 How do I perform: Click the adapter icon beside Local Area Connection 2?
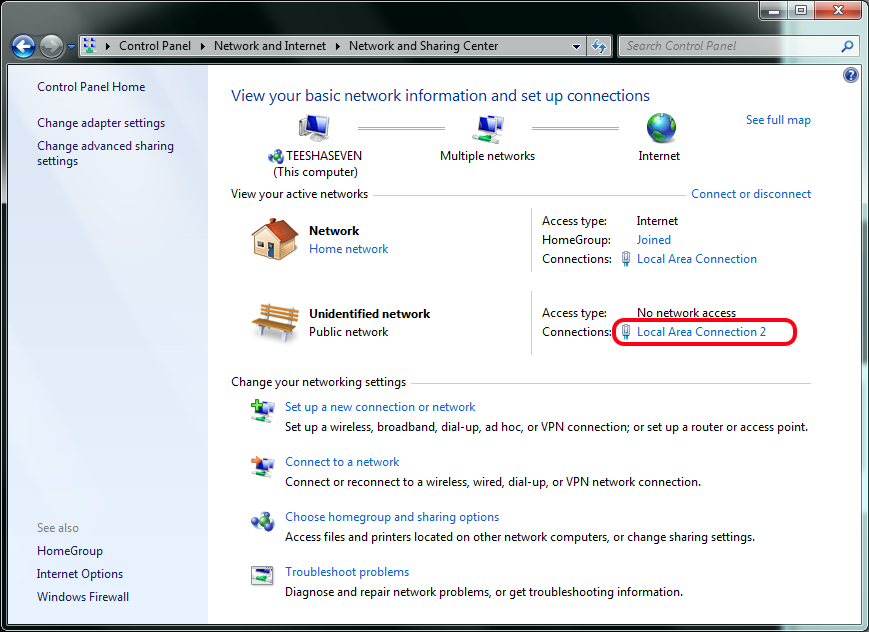click(626, 332)
